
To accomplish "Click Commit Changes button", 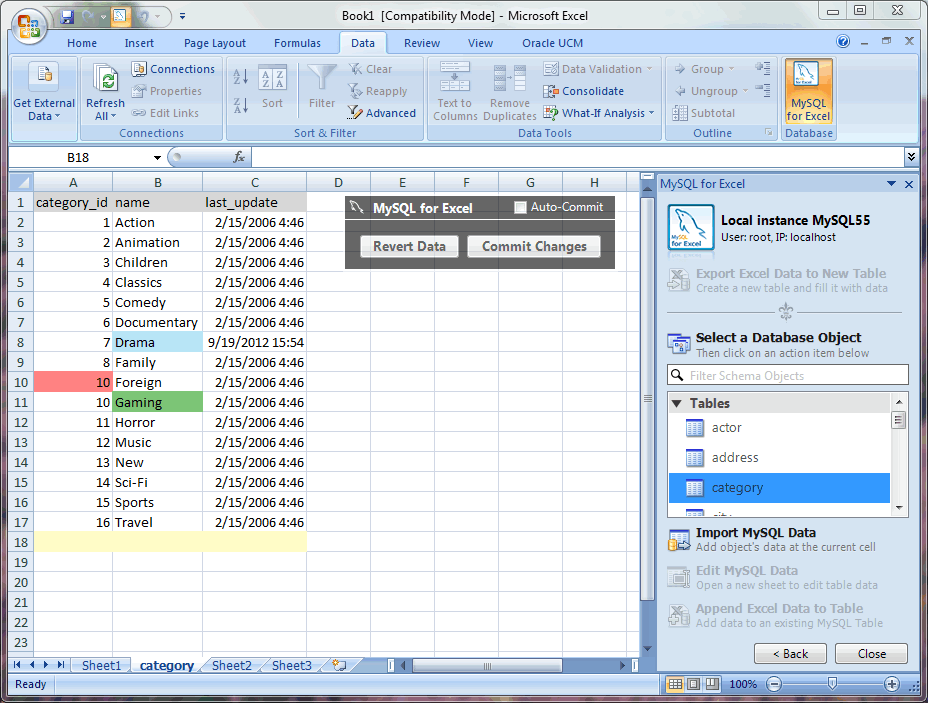I will pos(534,246).
